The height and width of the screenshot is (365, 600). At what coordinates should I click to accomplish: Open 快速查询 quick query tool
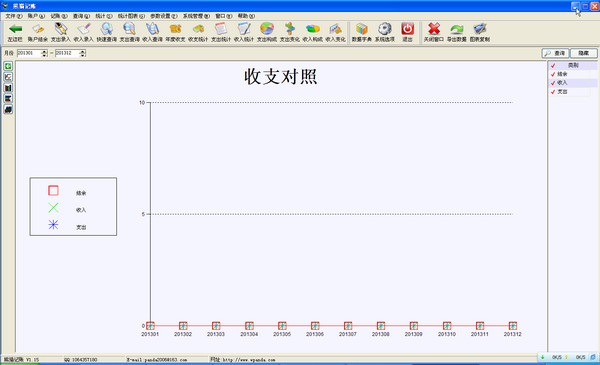107,32
